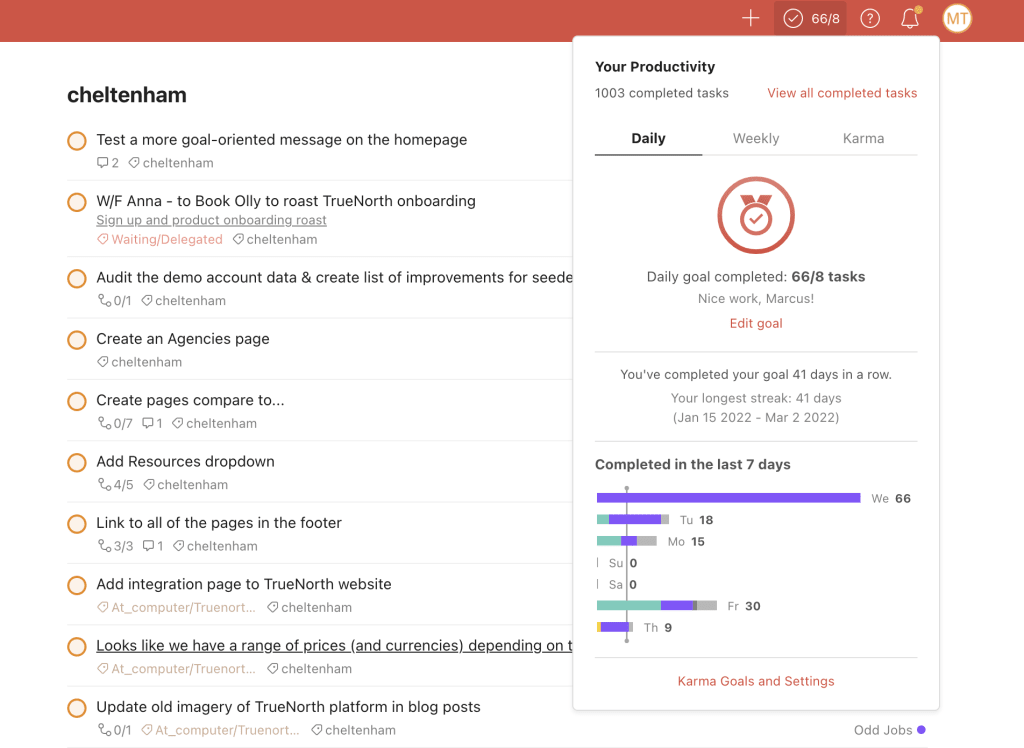Click cheltenham label under Add Resources dropdown
The image size is (1024, 748).
coord(185,485)
